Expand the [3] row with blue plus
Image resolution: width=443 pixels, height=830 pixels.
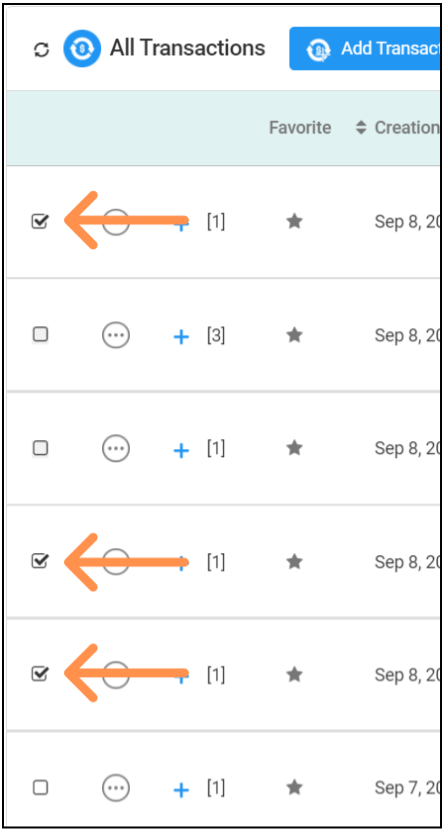(x=182, y=337)
